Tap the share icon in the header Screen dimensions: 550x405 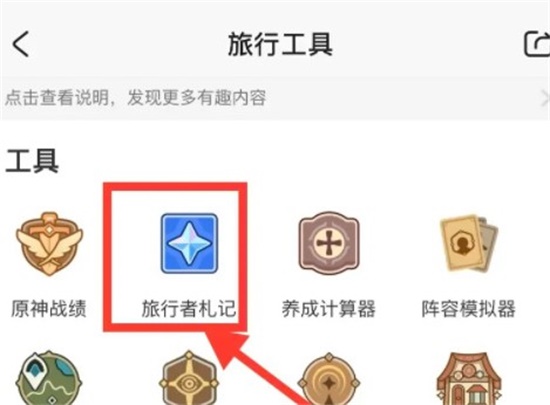click(x=537, y=44)
